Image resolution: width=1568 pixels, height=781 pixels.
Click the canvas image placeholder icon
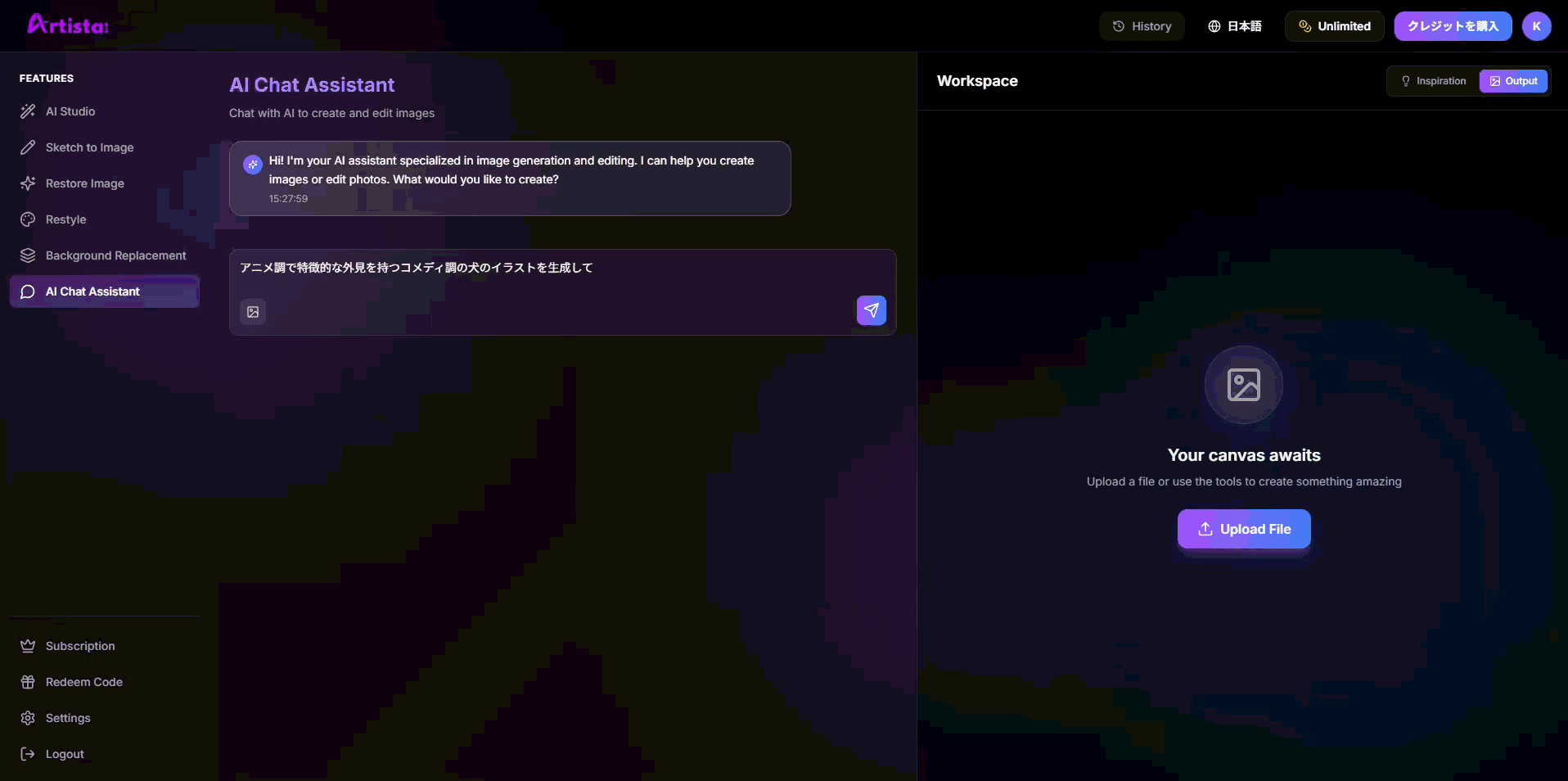click(x=1243, y=385)
